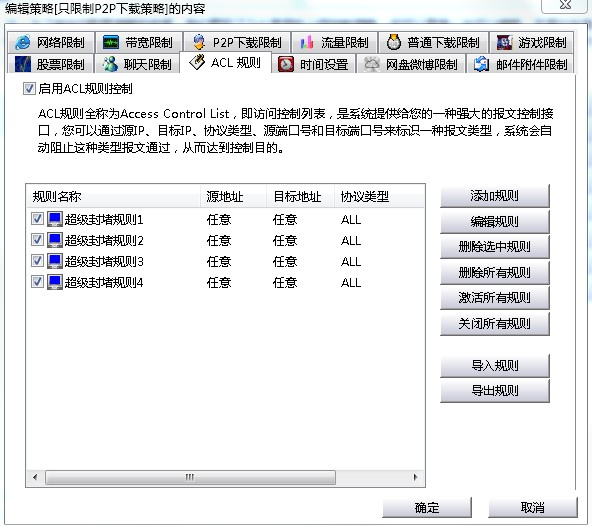Click the 带宽限制 bandwidth monitor icon
Screen dimensions: 592x528
pyautogui.click(x=111, y=42)
